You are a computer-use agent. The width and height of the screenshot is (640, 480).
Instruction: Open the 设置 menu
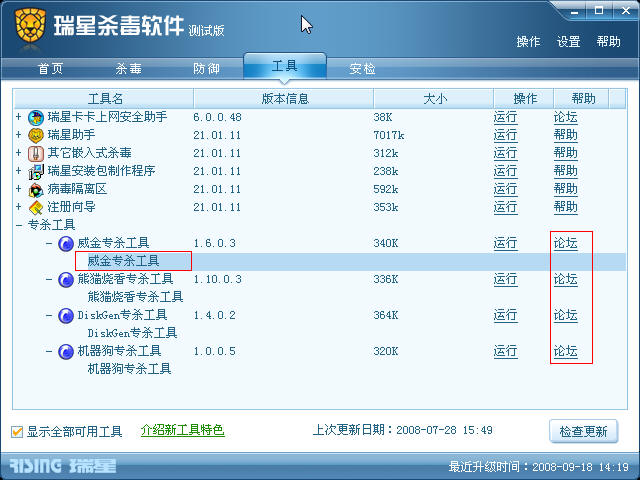pos(568,42)
